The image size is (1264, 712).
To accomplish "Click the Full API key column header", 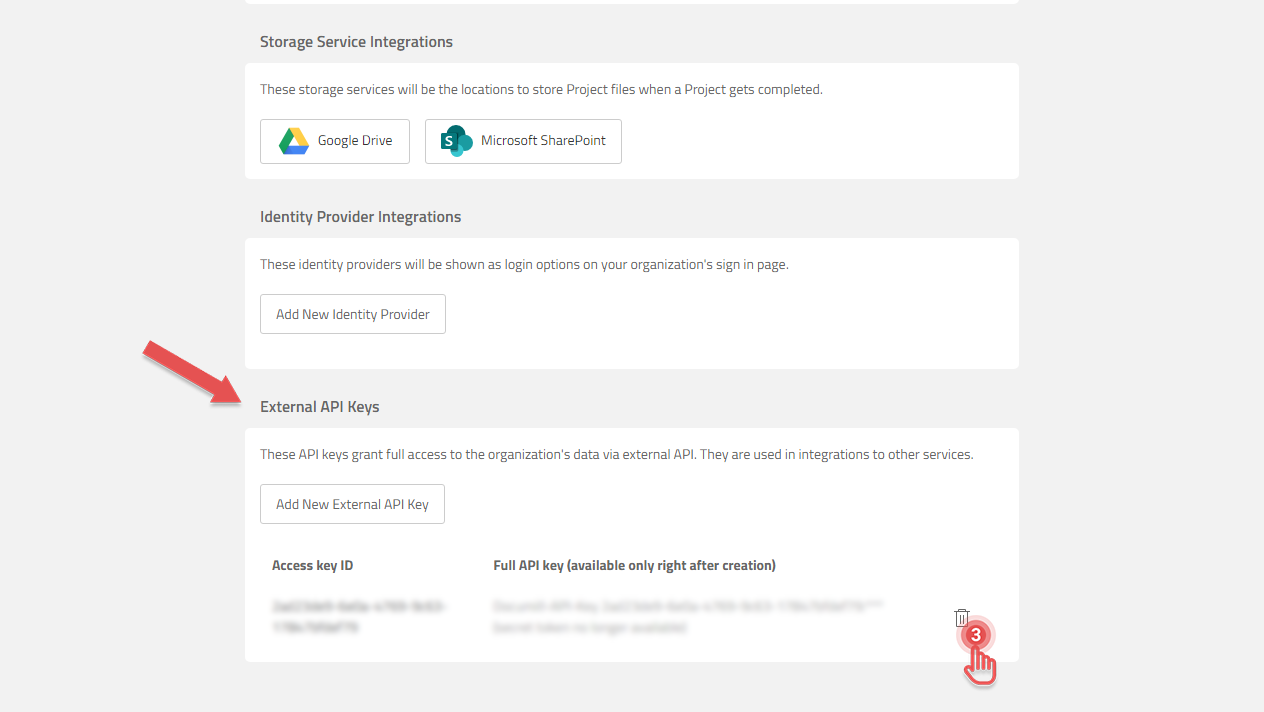I will (x=634, y=565).
